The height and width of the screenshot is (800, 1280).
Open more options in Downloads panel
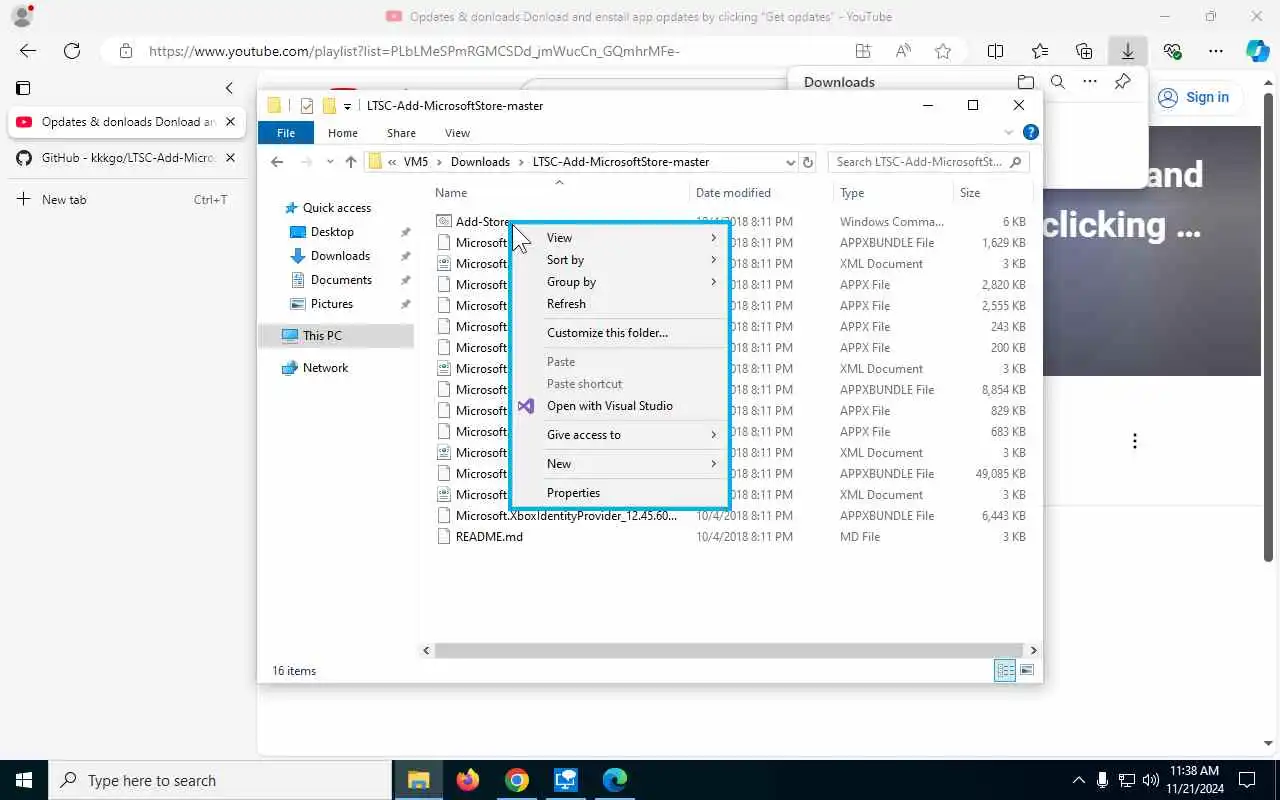pyautogui.click(x=1090, y=82)
